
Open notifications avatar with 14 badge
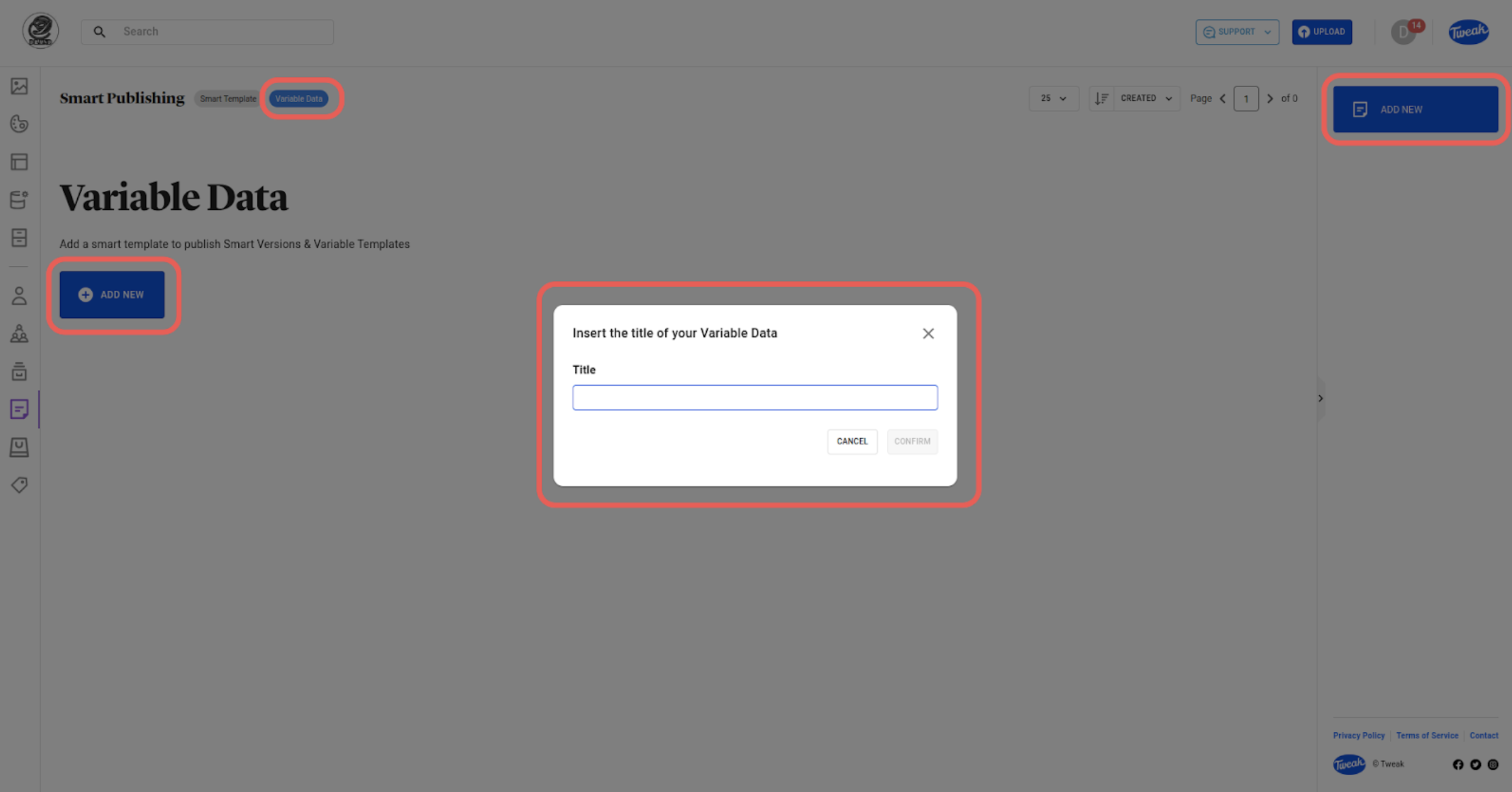pos(1404,32)
